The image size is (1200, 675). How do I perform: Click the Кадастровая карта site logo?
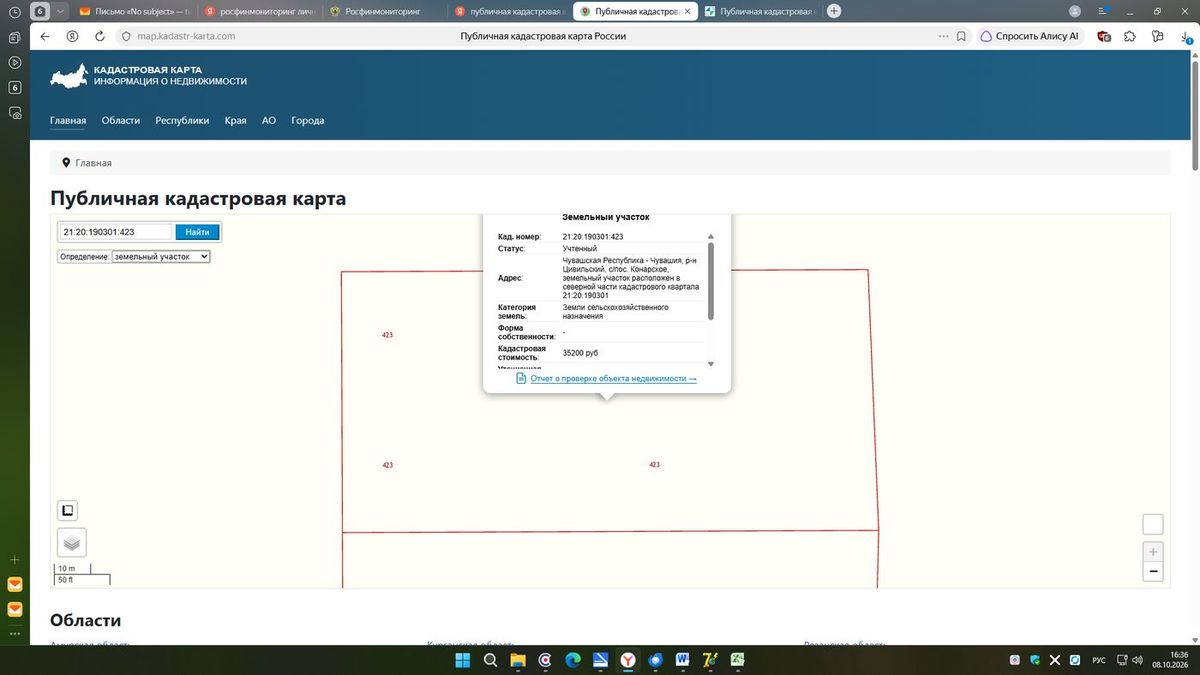click(x=148, y=75)
